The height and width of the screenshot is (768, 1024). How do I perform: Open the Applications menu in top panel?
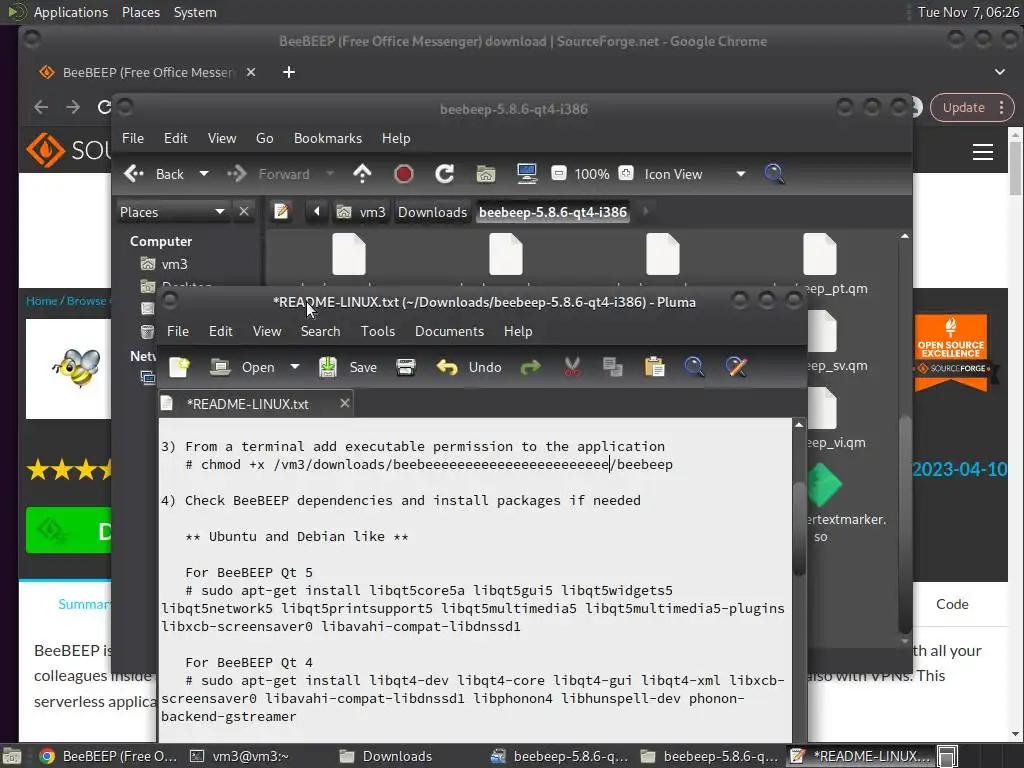[x=71, y=12]
